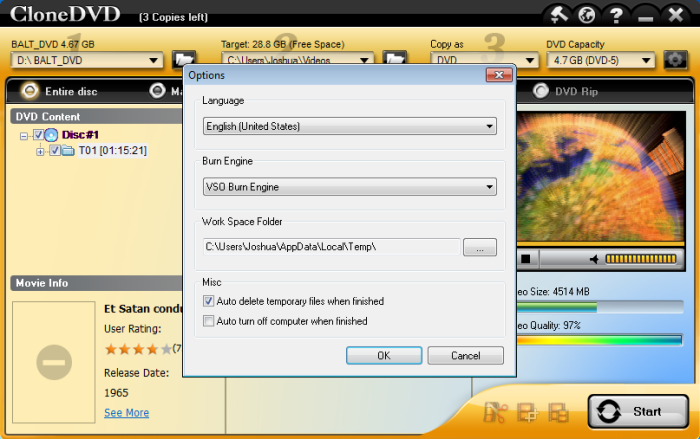700x439 pixels.
Task: Uncheck the Disc#1 checkbox in DVD Content
Action: (38, 135)
